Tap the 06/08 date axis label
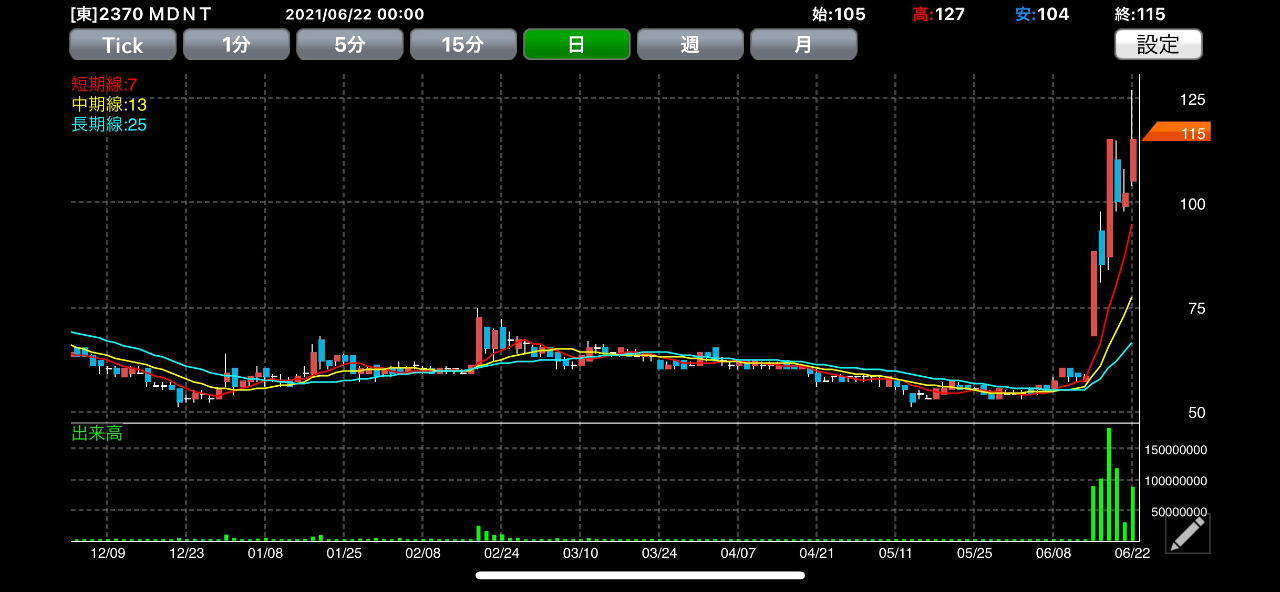The height and width of the screenshot is (592, 1280). coord(1054,553)
